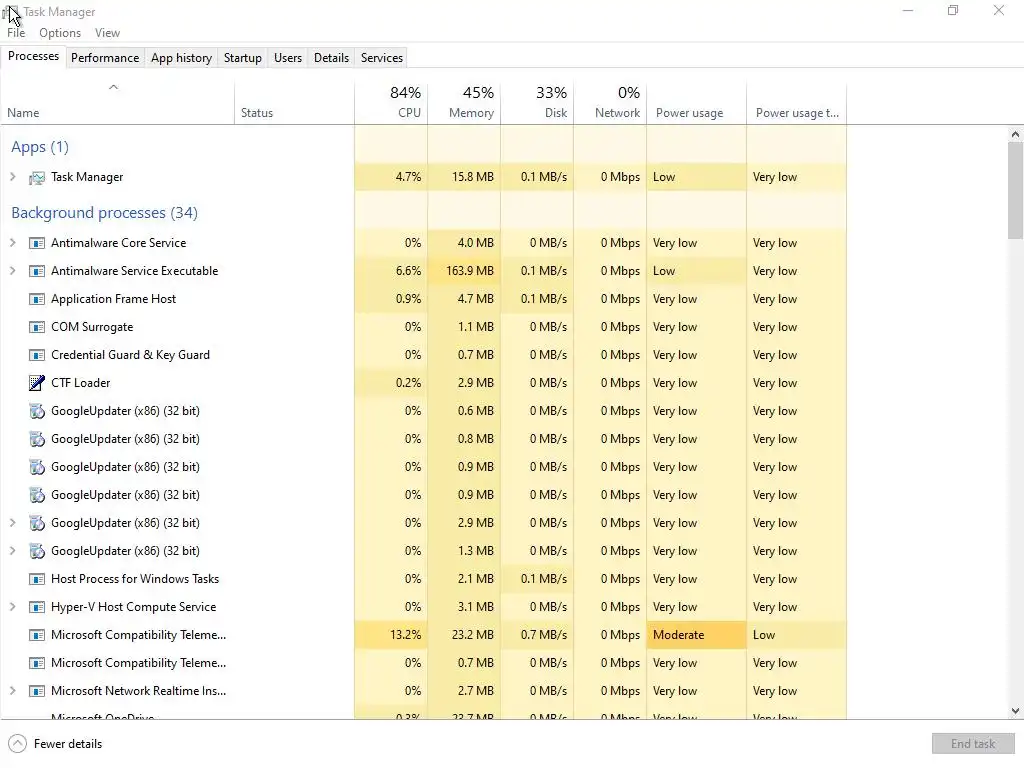The height and width of the screenshot is (768, 1024).
Task: Click the 0.7 MB/s disk value
Action: point(544,635)
